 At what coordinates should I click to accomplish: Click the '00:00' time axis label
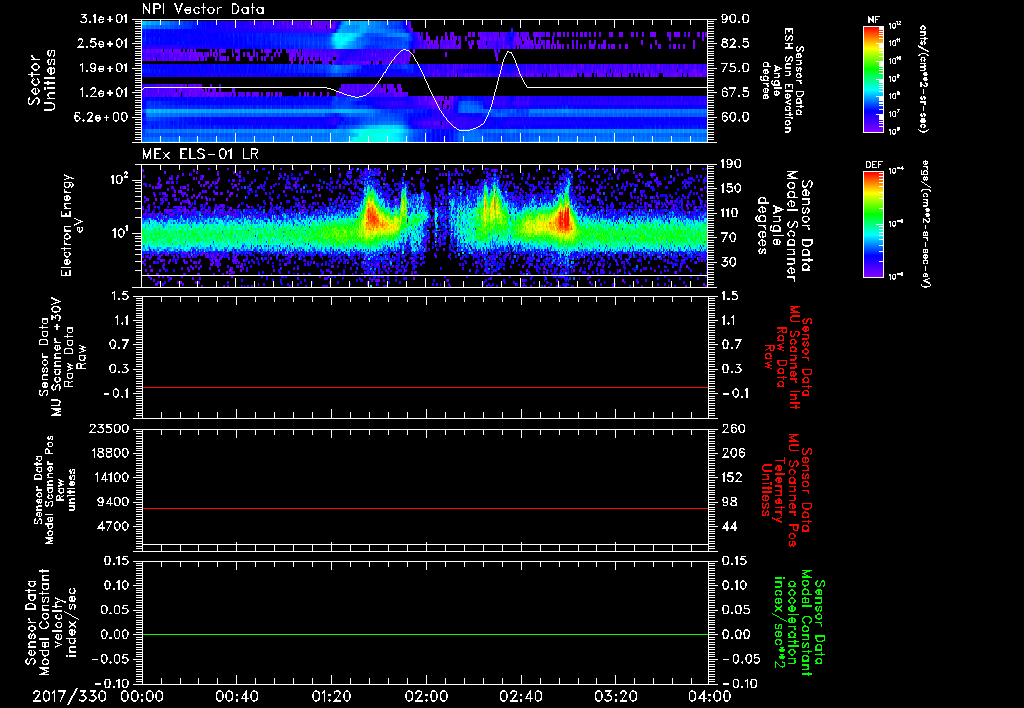pos(142,697)
